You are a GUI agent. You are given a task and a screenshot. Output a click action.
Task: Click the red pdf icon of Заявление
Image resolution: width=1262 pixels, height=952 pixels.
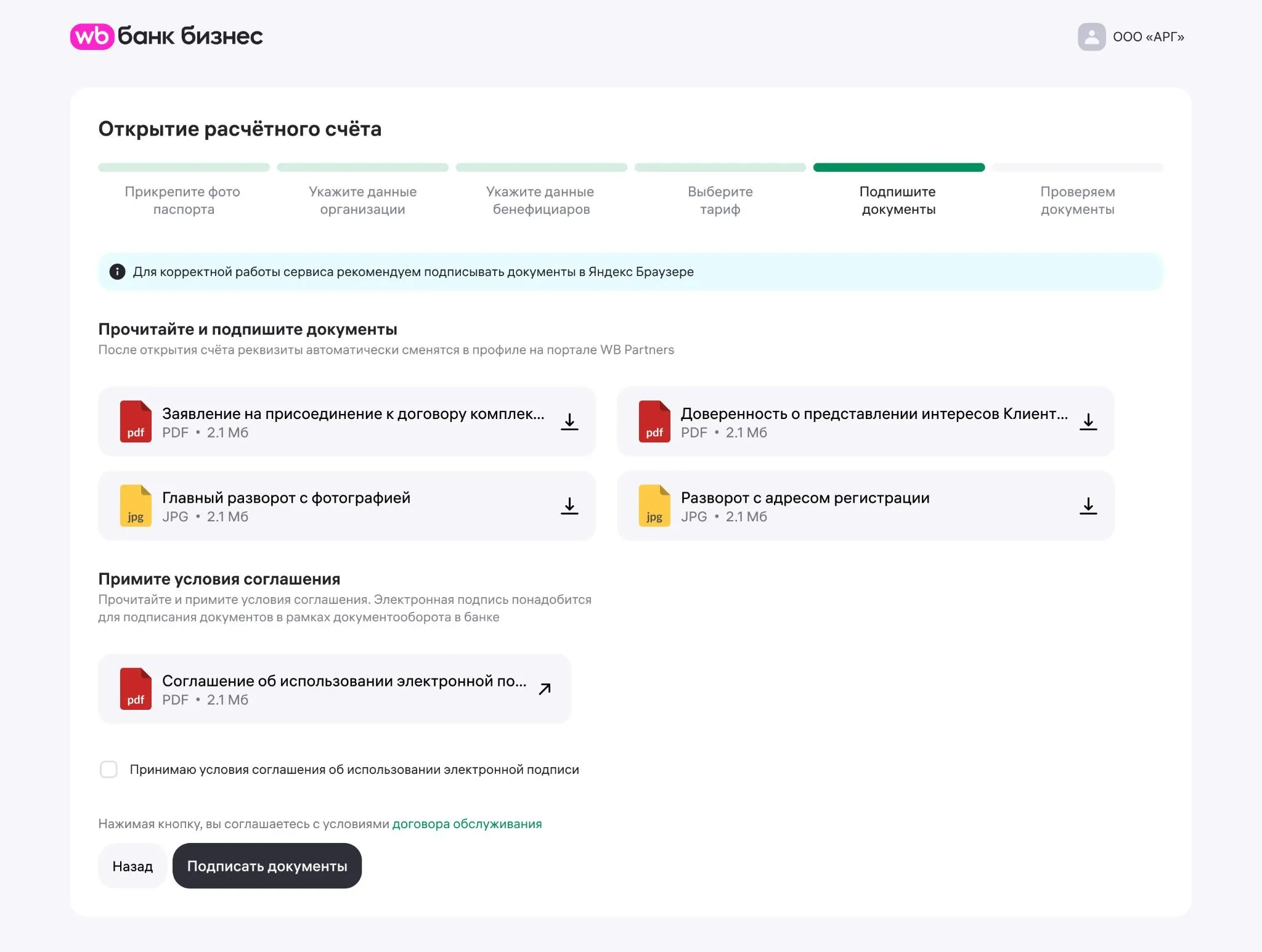pos(136,421)
